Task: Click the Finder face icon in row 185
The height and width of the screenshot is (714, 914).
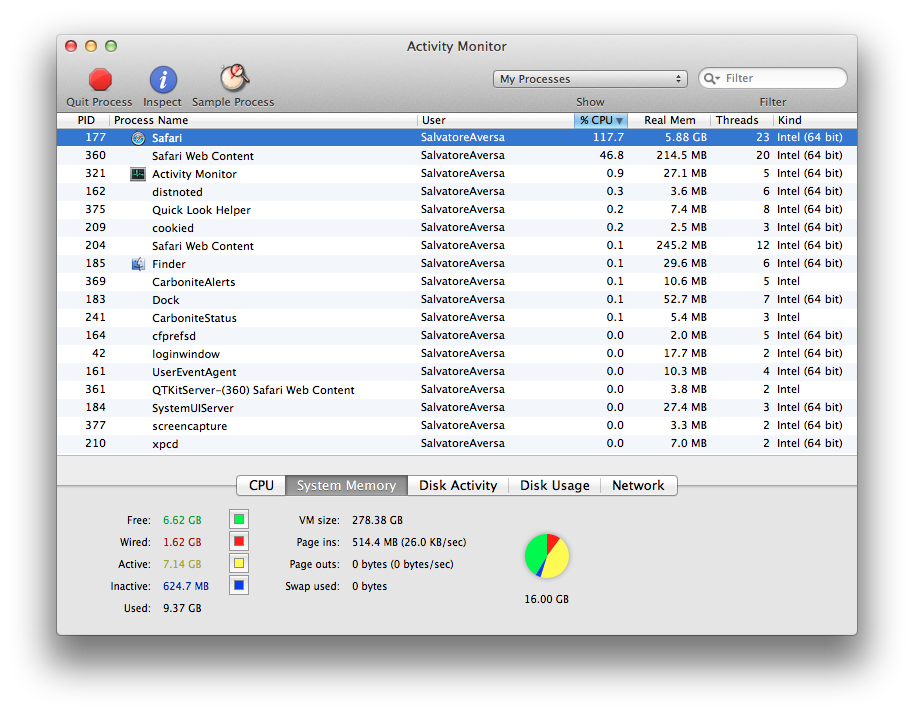Action: 138,264
